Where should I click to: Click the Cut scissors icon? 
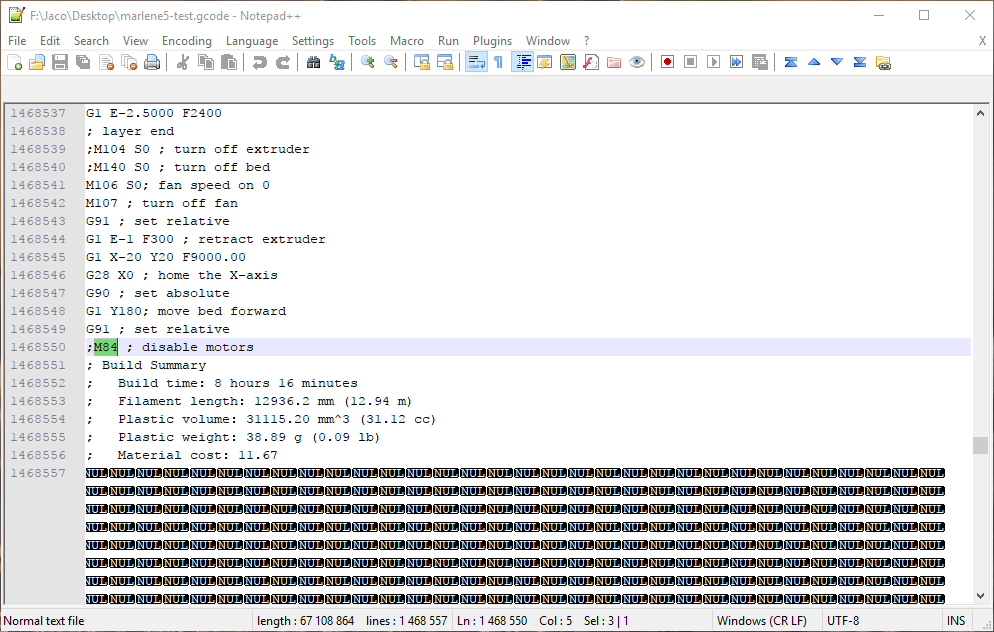pyautogui.click(x=183, y=62)
